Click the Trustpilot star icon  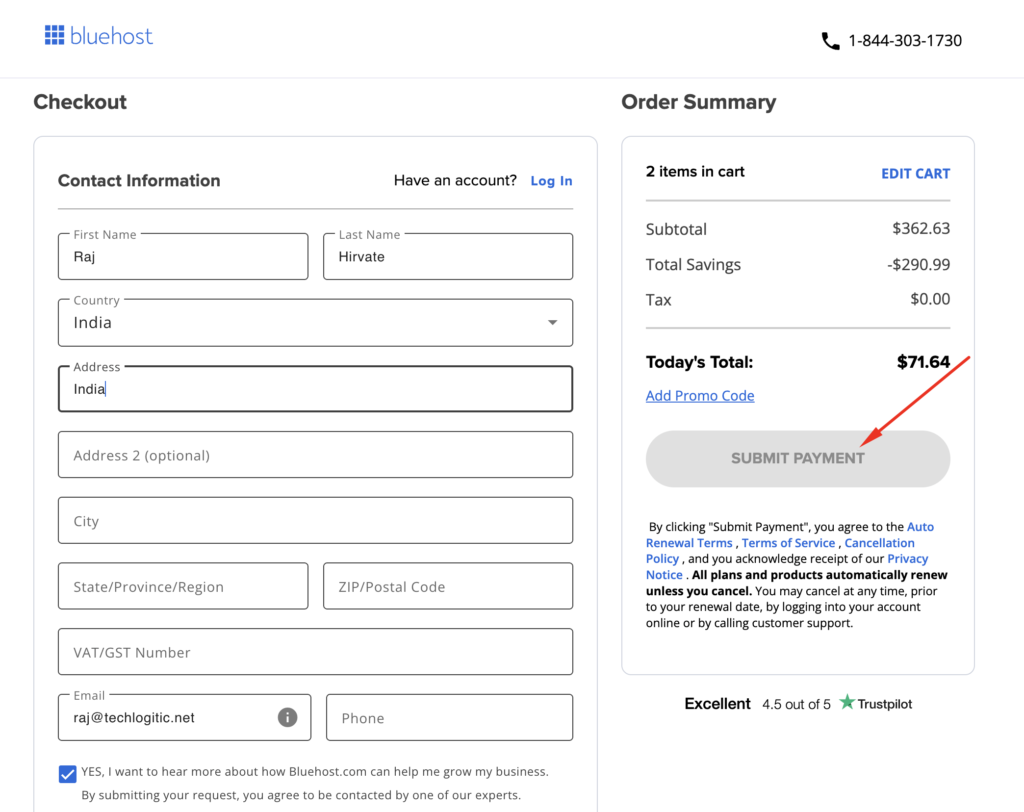click(846, 703)
